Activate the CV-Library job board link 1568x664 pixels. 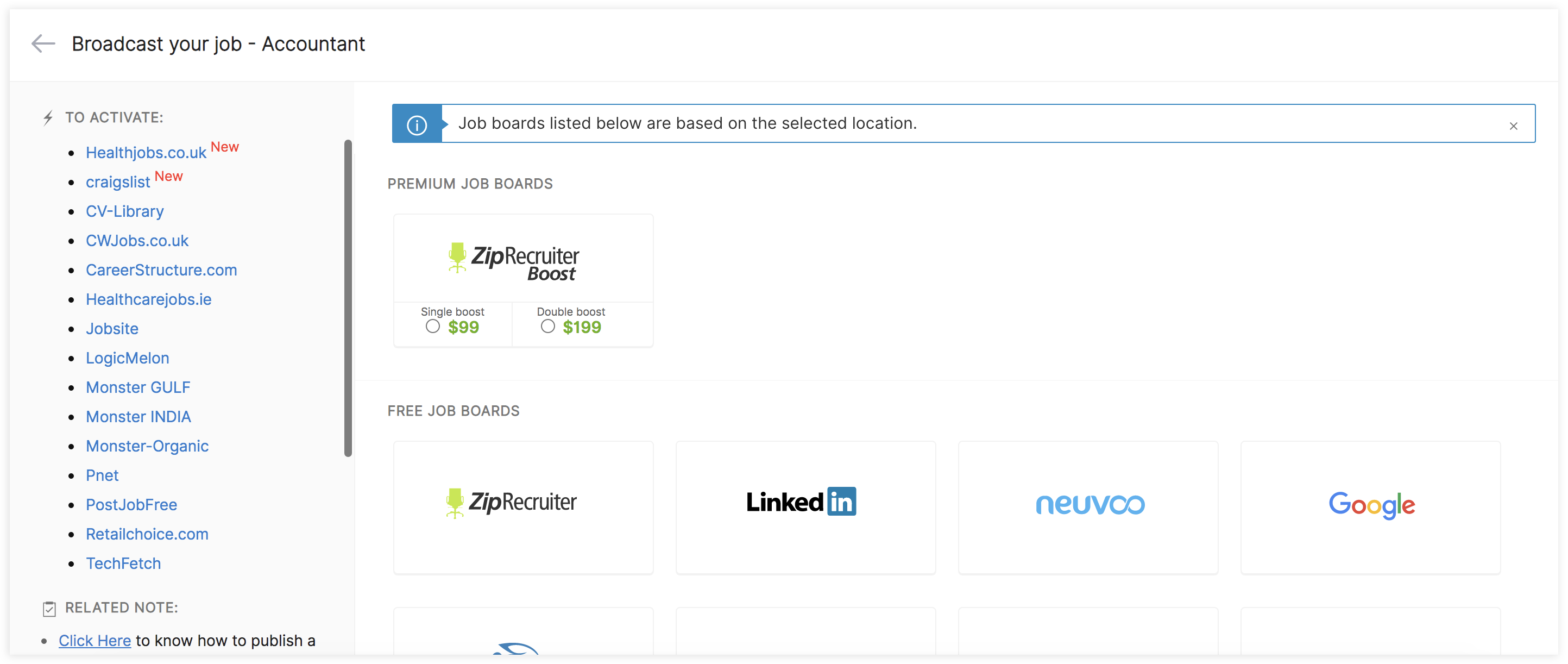pyautogui.click(x=125, y=211)
